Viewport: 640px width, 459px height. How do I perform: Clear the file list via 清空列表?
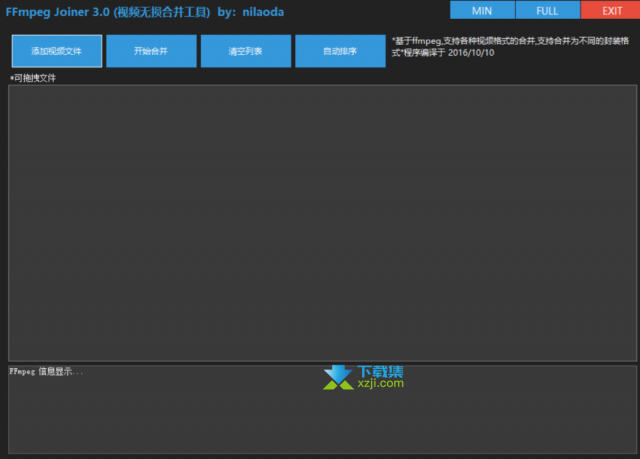(246, 51)
